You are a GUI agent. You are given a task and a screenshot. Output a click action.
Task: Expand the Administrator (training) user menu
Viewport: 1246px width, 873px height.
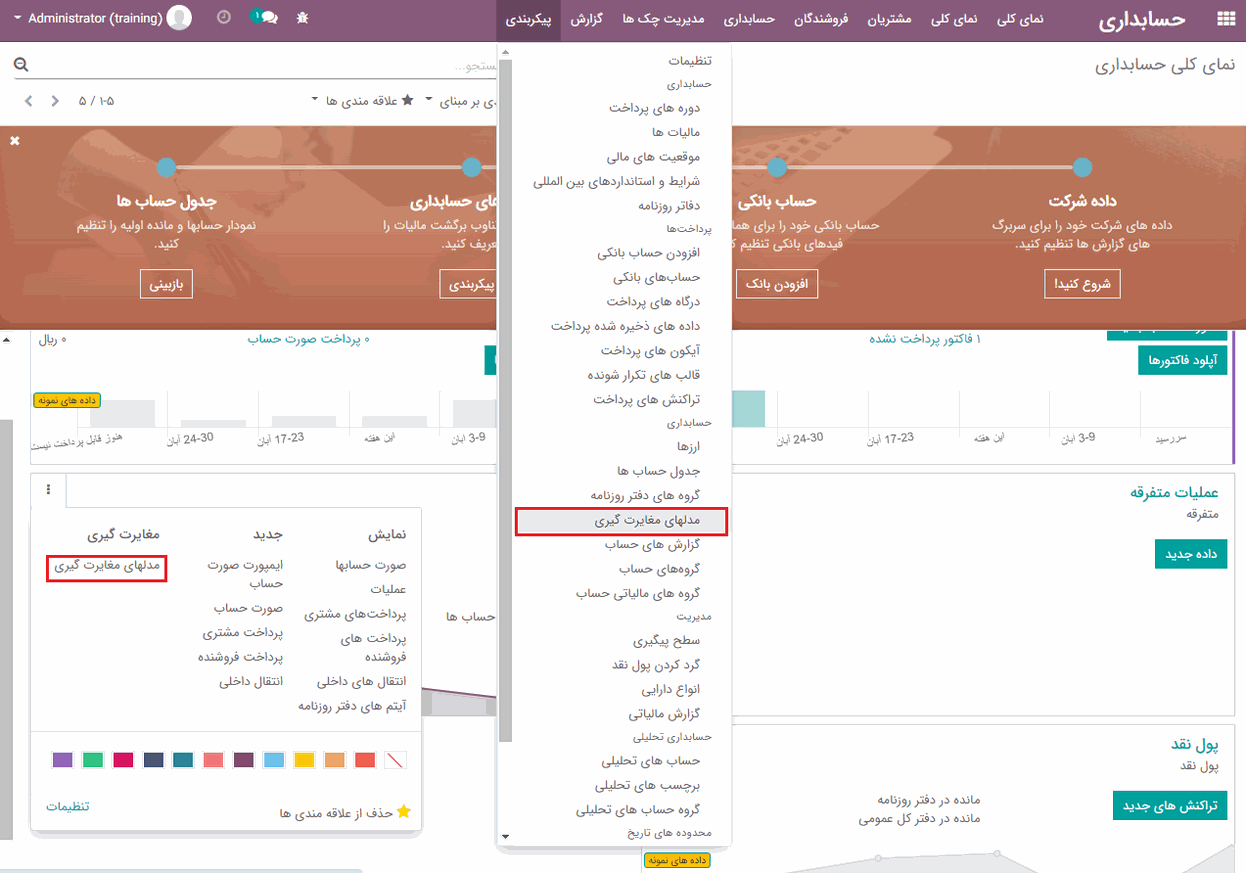point(100,18)
